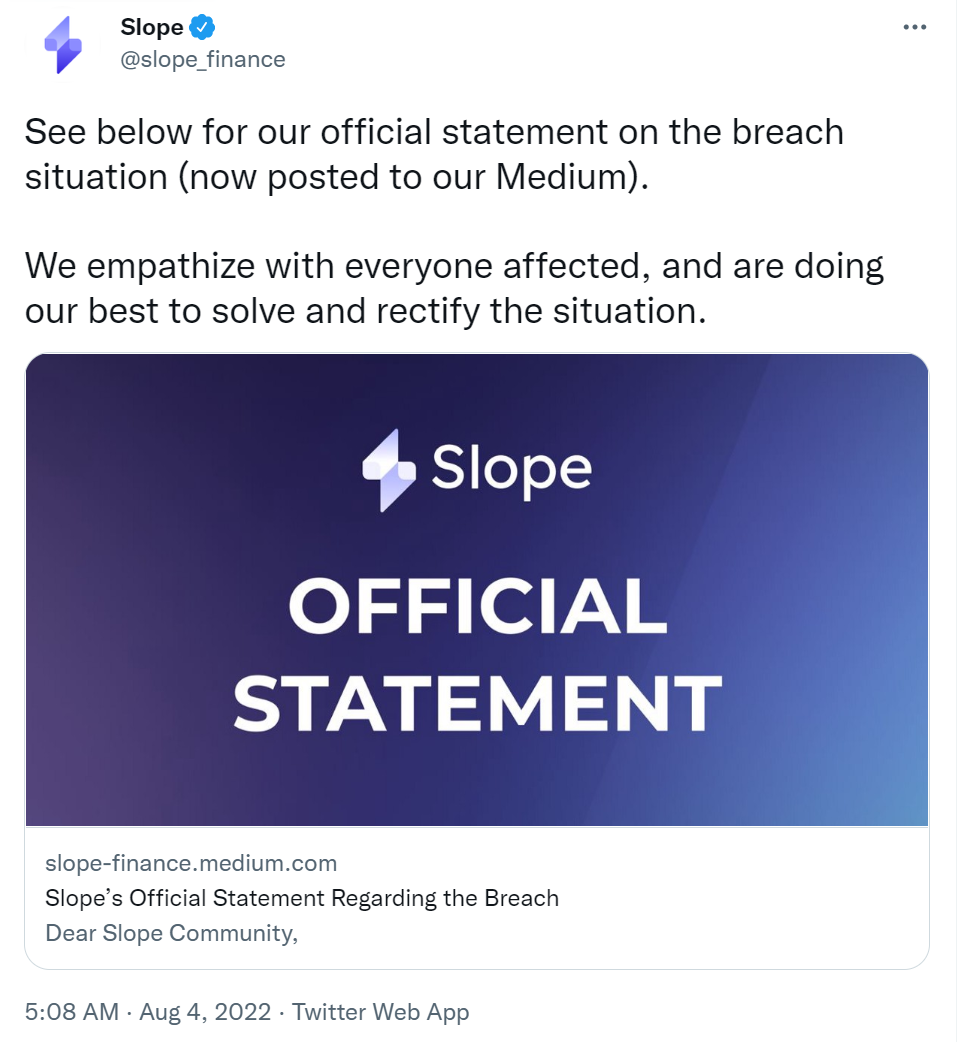This screenshot has height=1042, width=968.
Task: Click the Slope profile avatar
Action: click(62, 44)
